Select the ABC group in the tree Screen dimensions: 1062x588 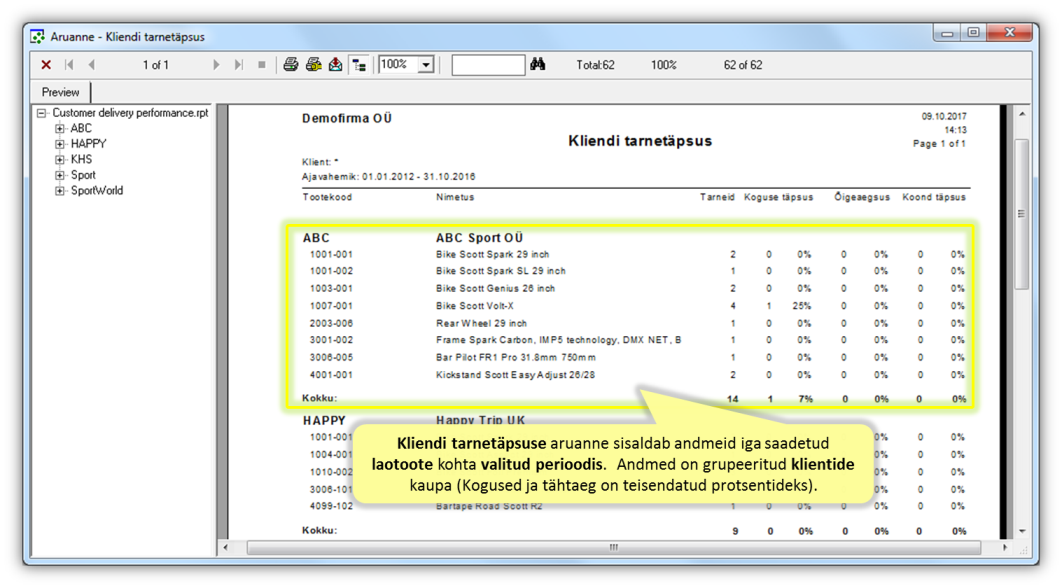click(x=81, y=129)
